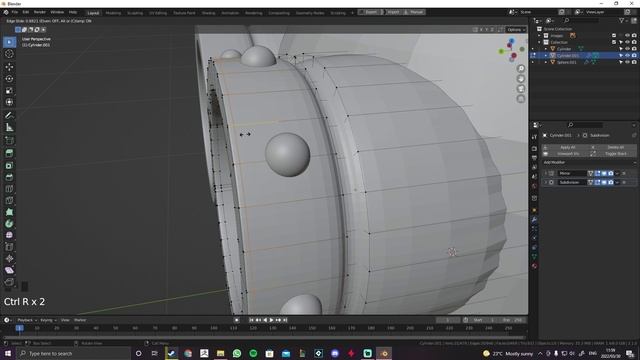This screenshot has height=360, width=640.
Task: Open the Edit menu
Action: click(x=26, y=12)
